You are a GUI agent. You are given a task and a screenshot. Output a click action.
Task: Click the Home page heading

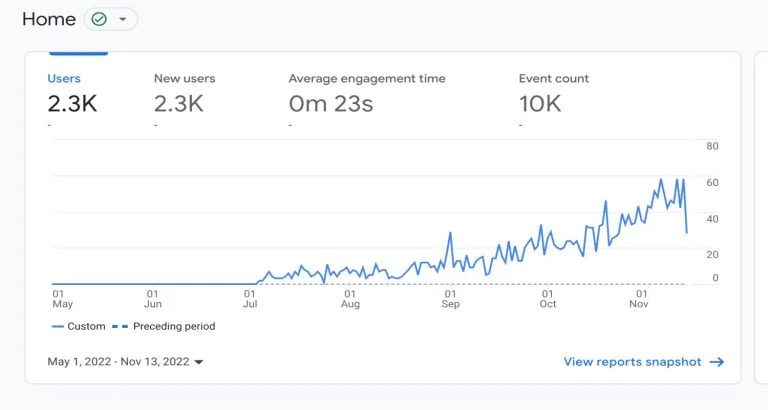click(48, 19)
